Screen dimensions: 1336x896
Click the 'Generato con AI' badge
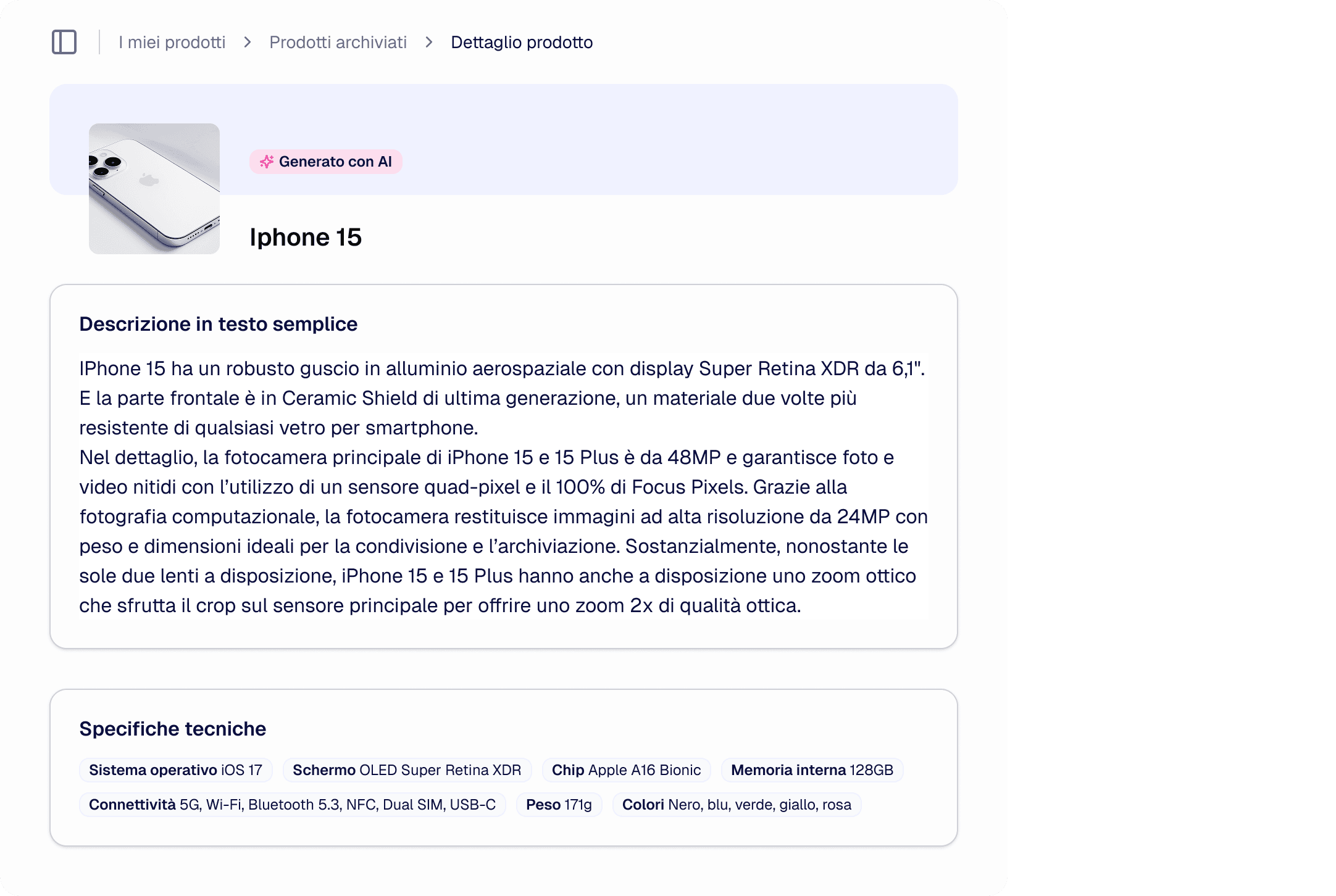click(x=326, y=162)
